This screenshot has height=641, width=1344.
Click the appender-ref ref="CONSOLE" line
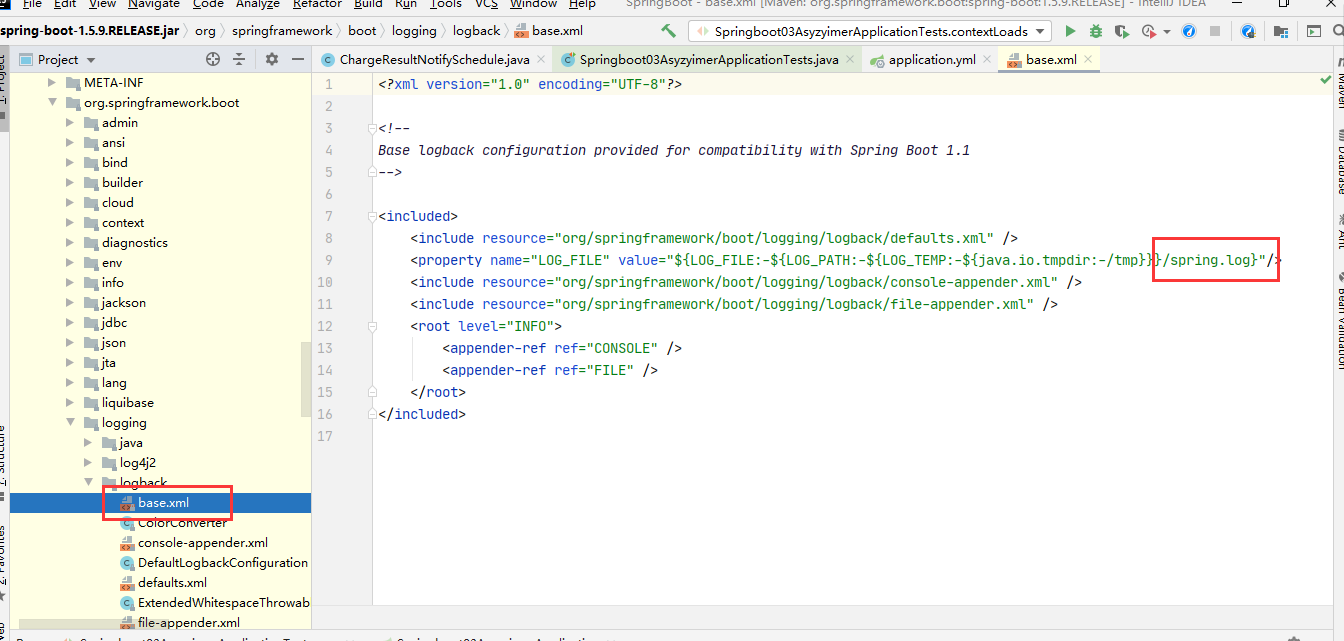point(562,348)
